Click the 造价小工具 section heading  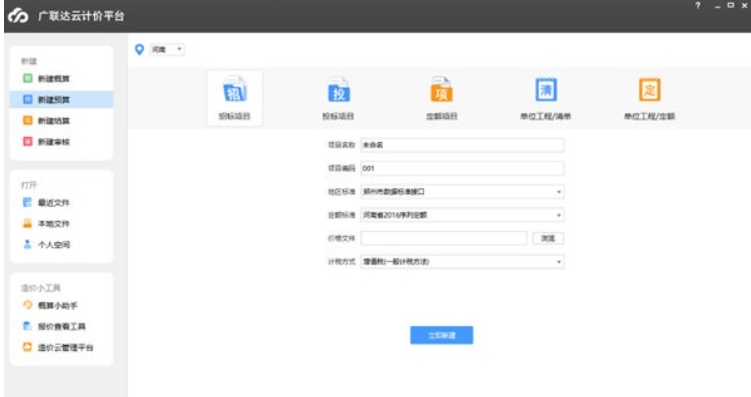point(41,288)
